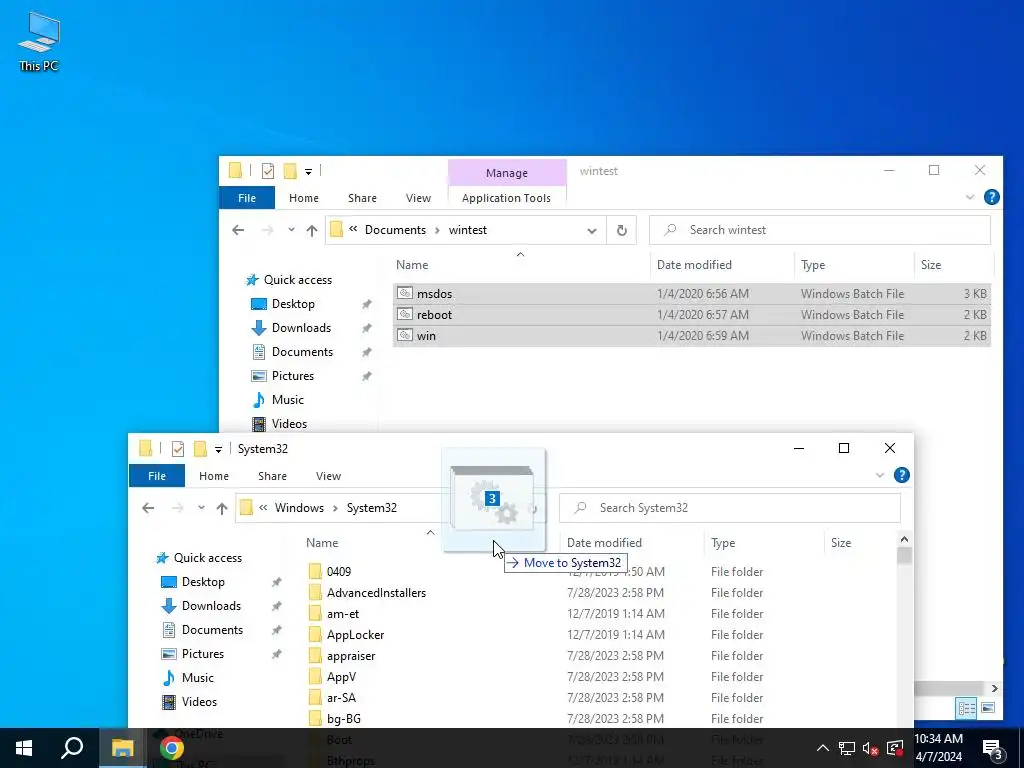Open Application Tools tab
The height and width of the screenshot is (768, 1024).
coord(506,198)
